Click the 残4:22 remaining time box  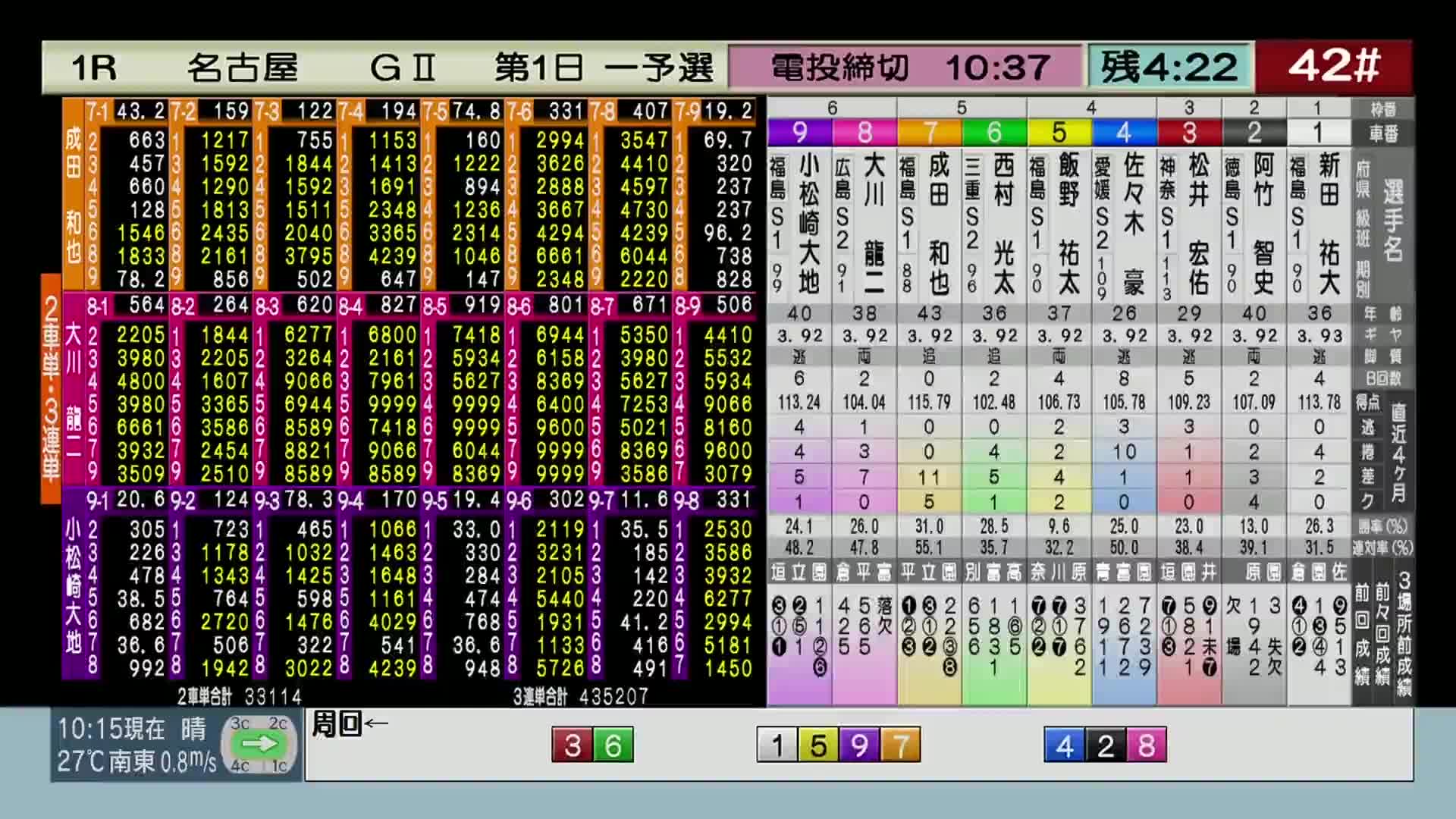tap(1169, 67)
